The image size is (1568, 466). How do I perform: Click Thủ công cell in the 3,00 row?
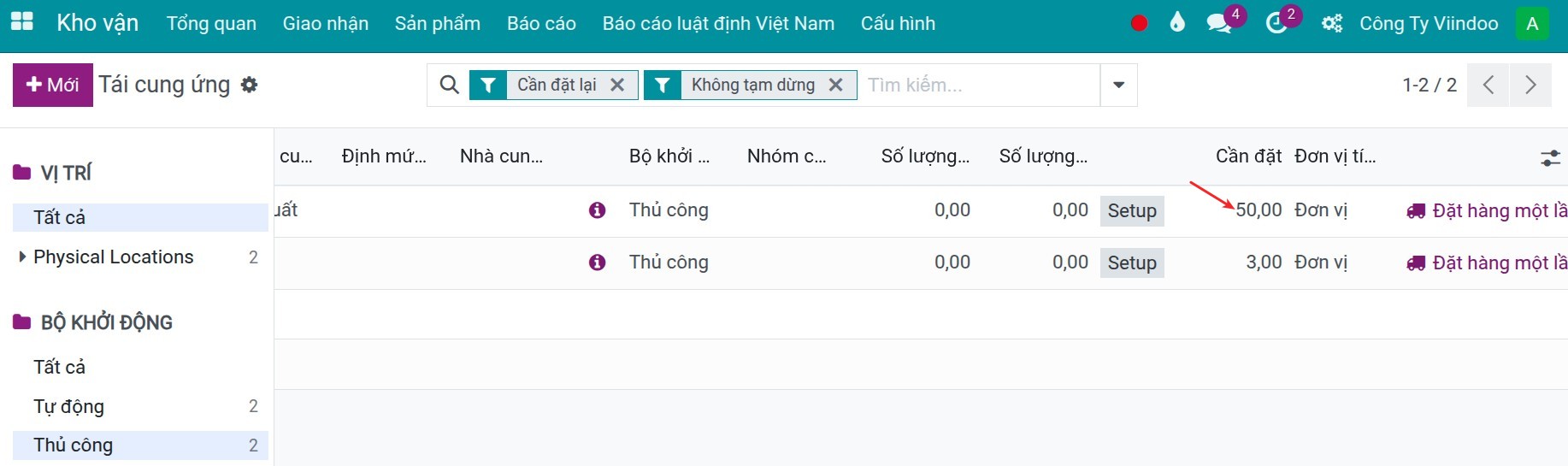(669, 262)
